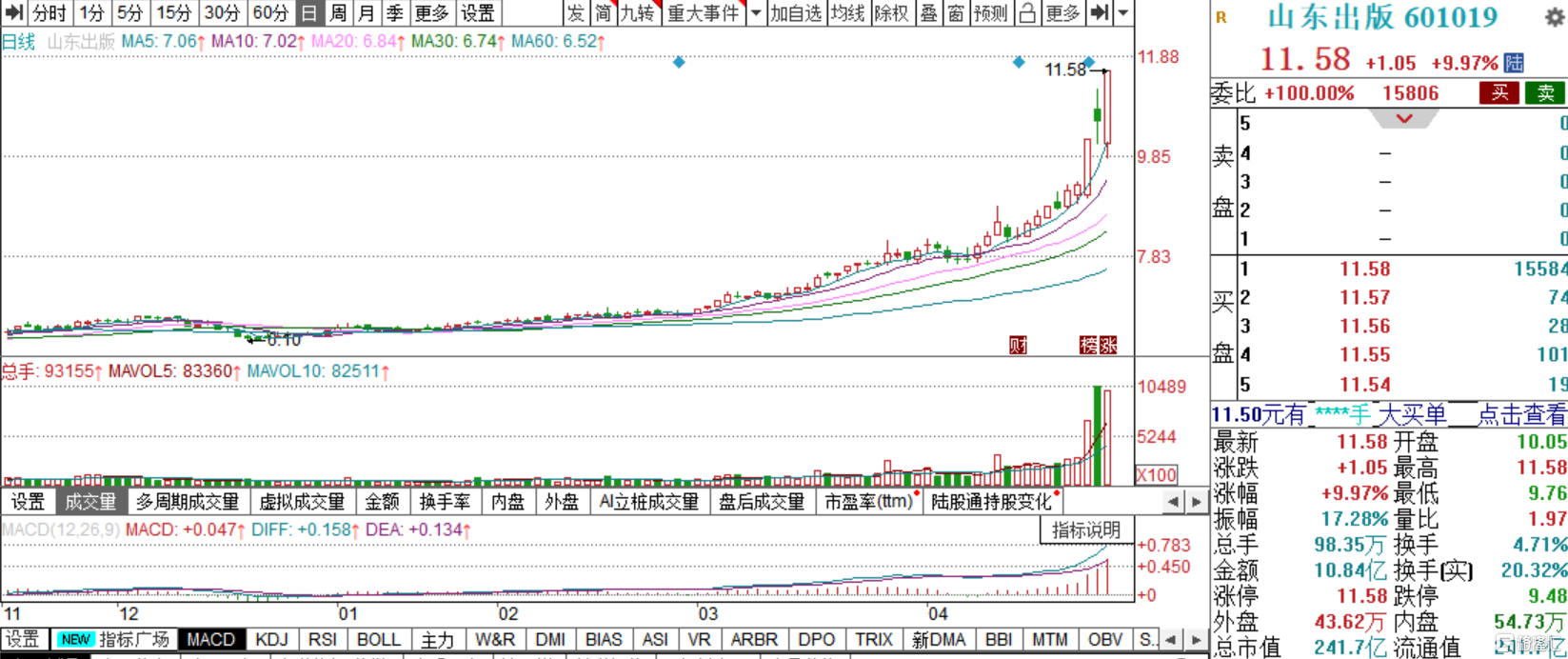Open 设置 in the top toolbar
This screenshot has width=1568, height=659.
pyautogui.click(x=478, y=13)
